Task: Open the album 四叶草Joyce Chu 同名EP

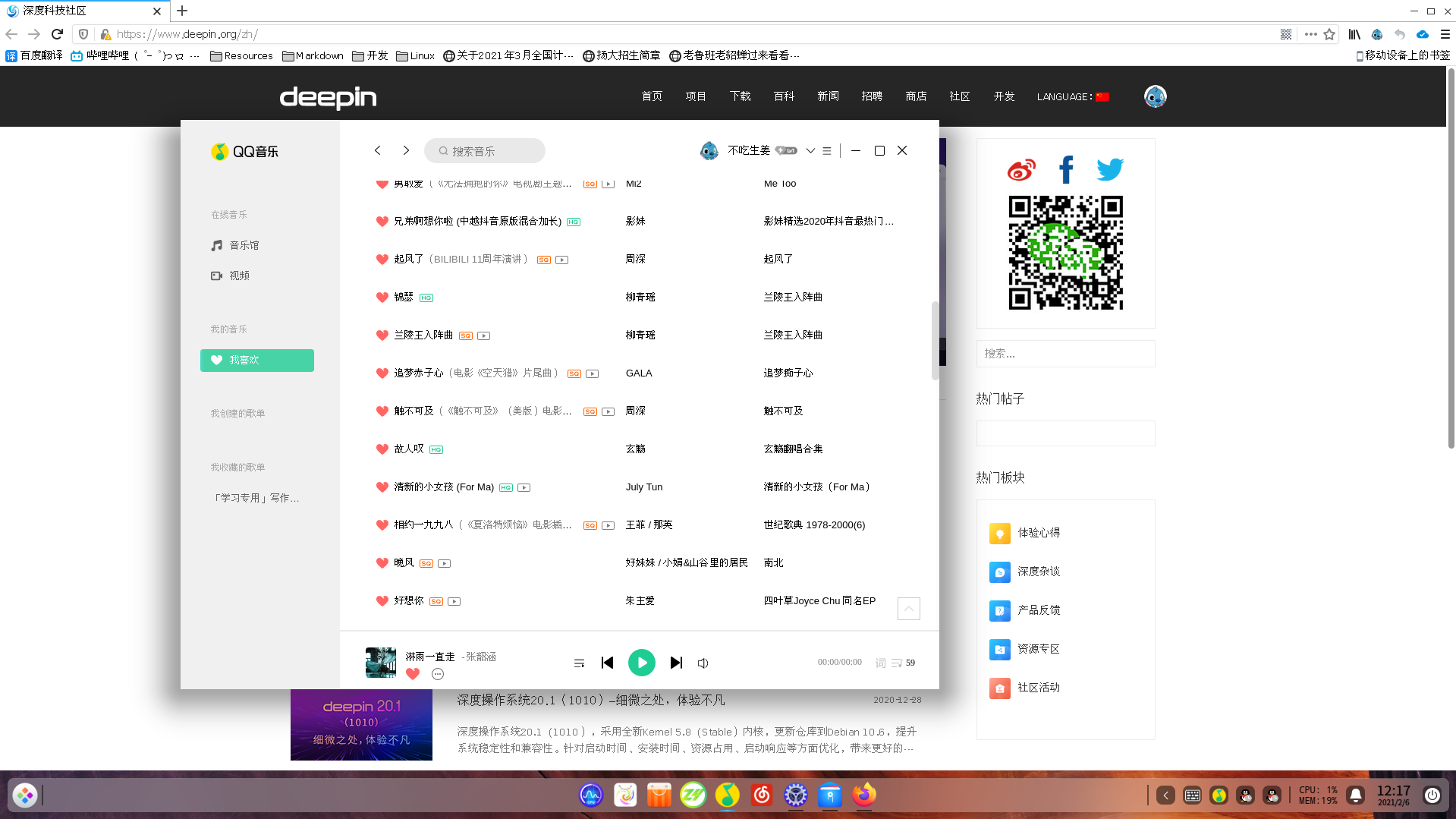Action: coord(819,600)
